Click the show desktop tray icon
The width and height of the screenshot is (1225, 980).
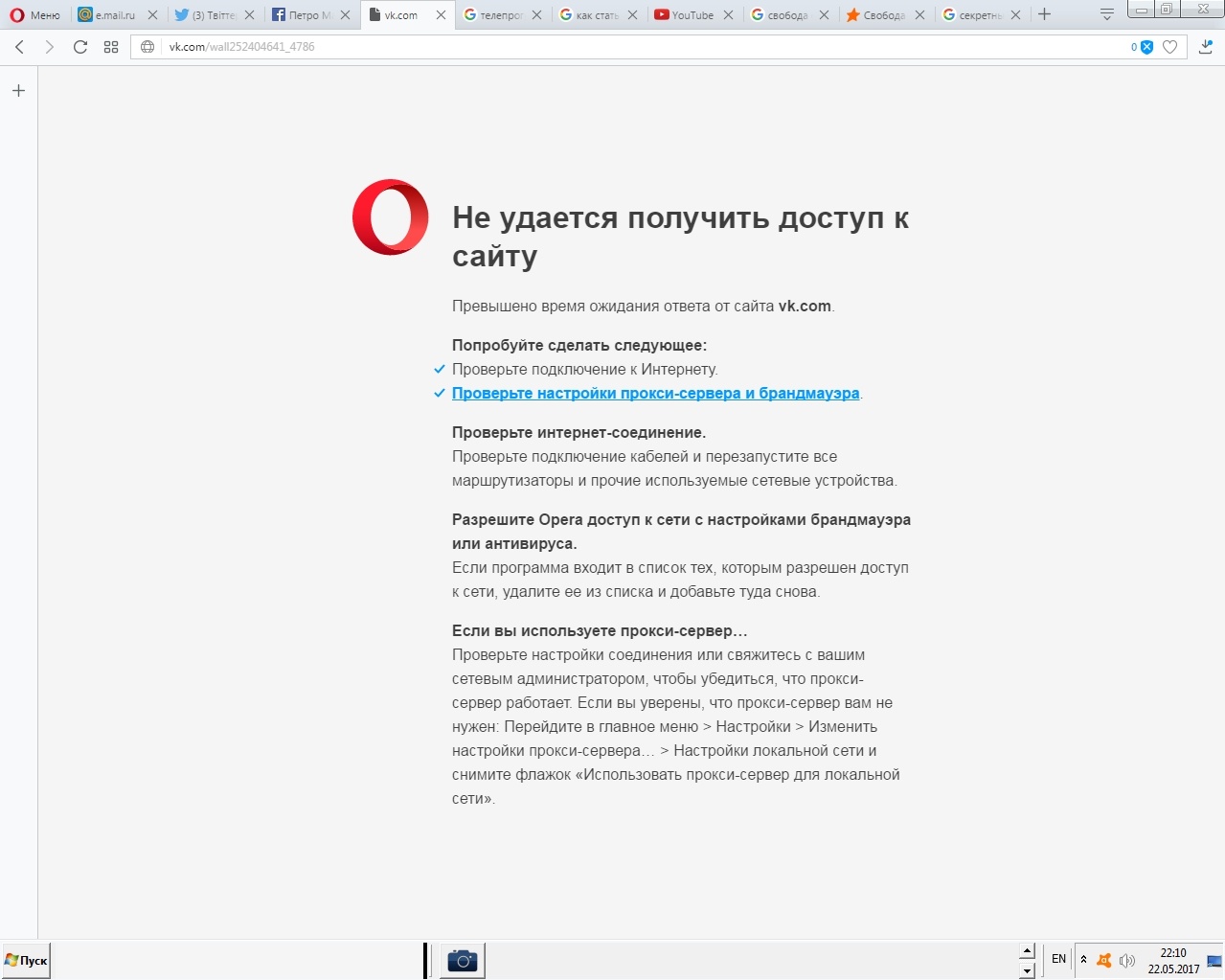pyautogui.click(x=1214, y=961)
